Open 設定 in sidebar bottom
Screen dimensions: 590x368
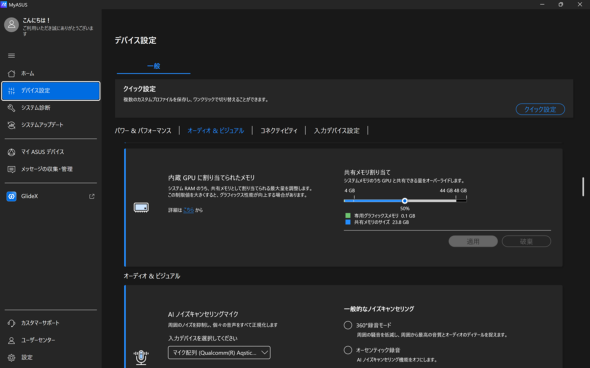tap(51, 357)
